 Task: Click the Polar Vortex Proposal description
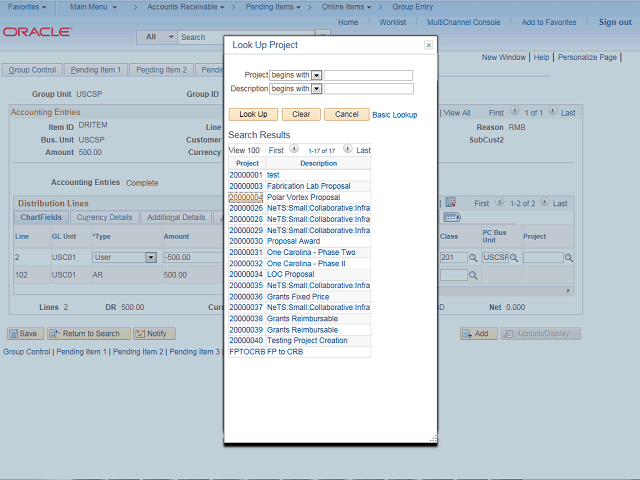tap(303, 197)
